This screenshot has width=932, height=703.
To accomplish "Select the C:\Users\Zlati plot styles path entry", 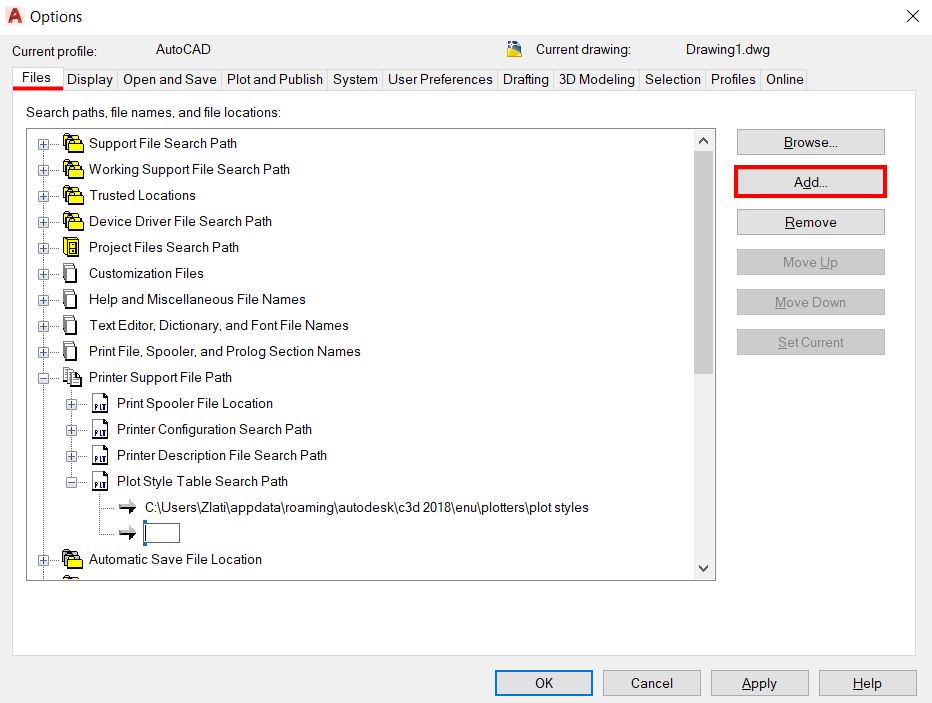I will pos(367,507).
